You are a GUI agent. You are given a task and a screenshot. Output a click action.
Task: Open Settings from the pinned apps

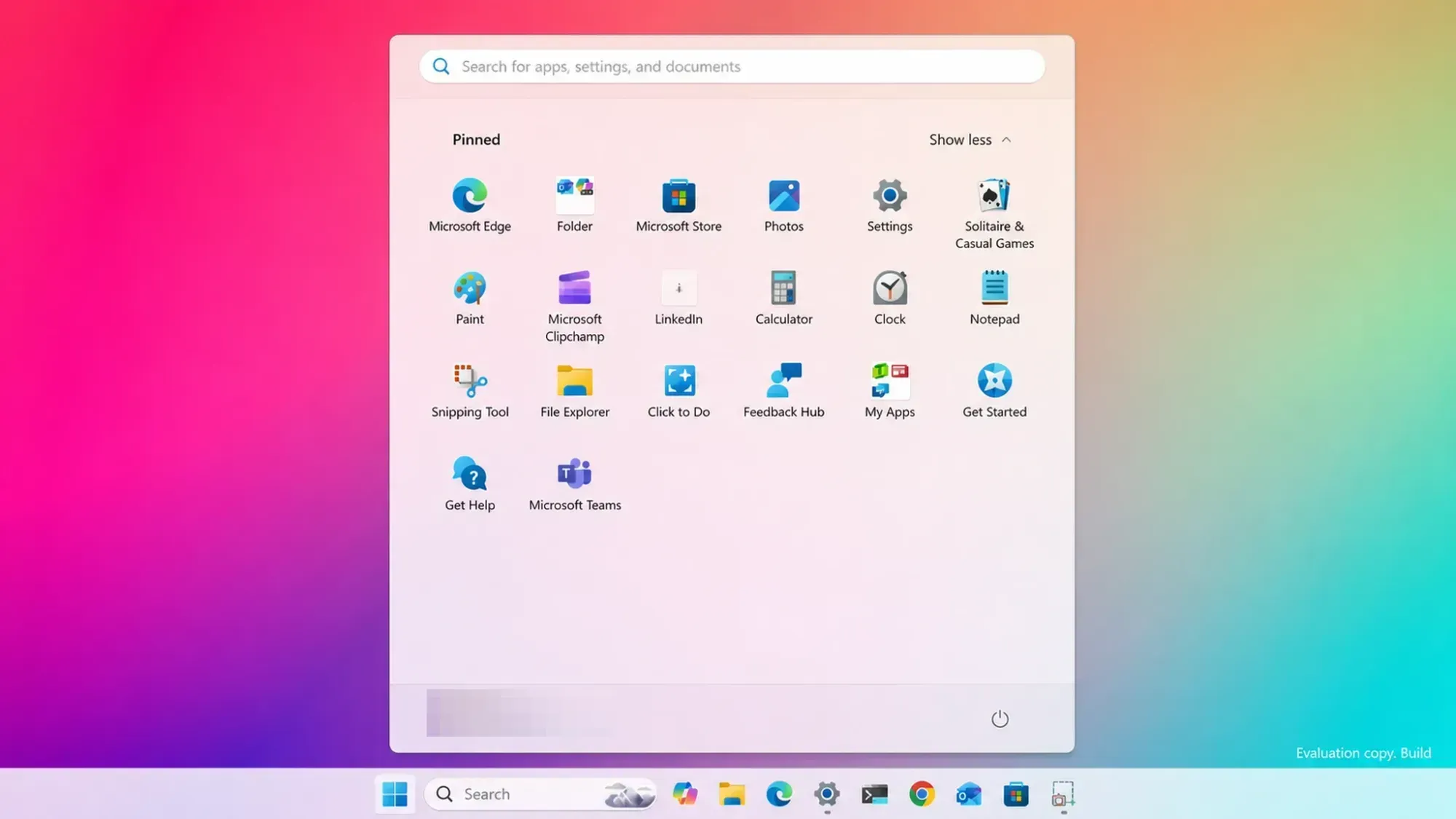tap(889, 205)
